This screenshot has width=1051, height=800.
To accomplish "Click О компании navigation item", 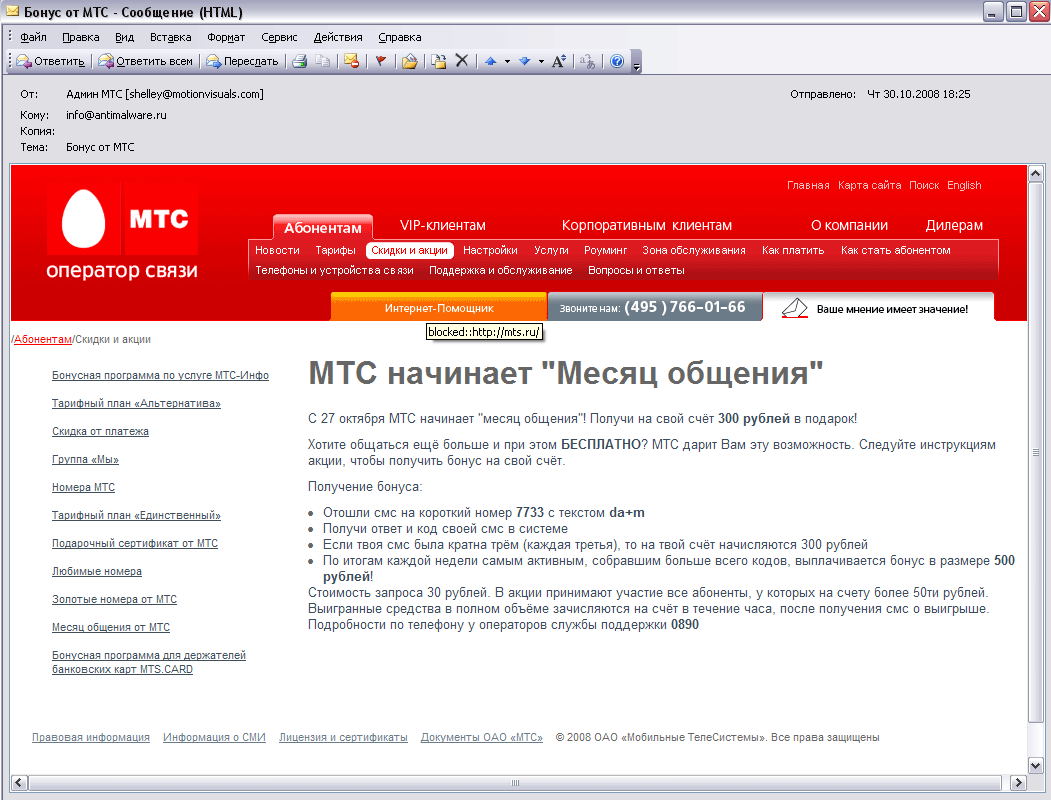I will (x=849, y=225).
